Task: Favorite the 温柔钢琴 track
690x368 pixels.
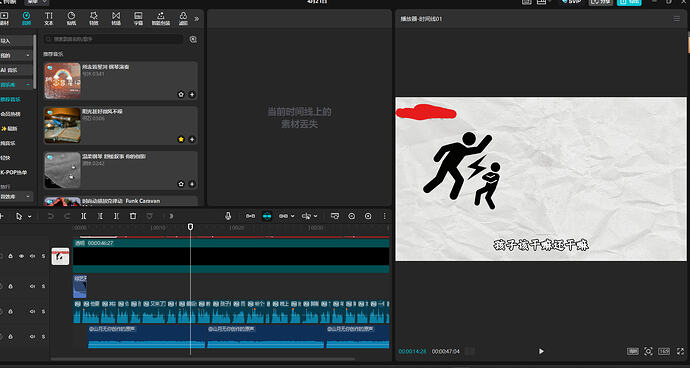Action: 181,184
